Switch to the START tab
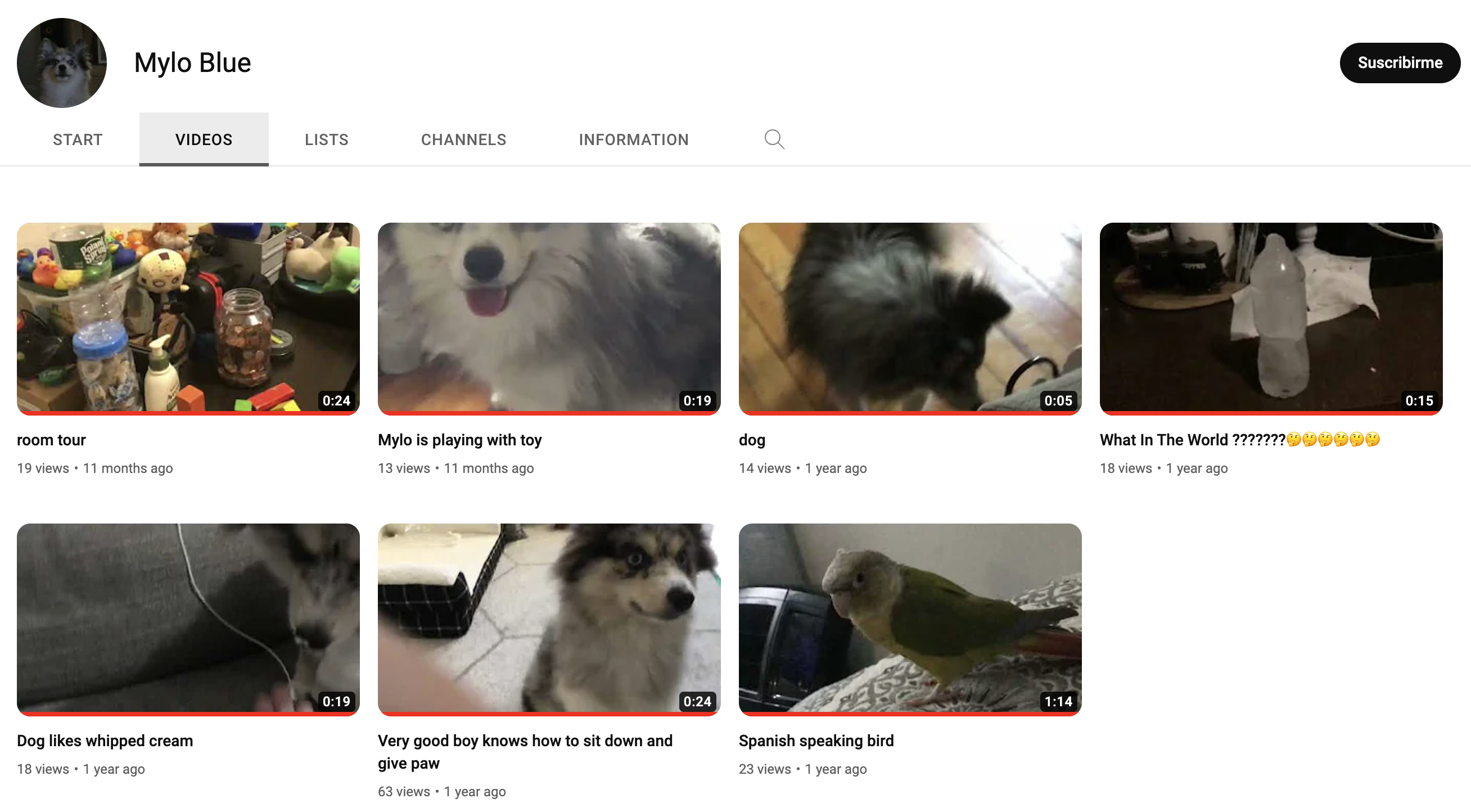Screen dimensions: 1471x812 point(78,139)
